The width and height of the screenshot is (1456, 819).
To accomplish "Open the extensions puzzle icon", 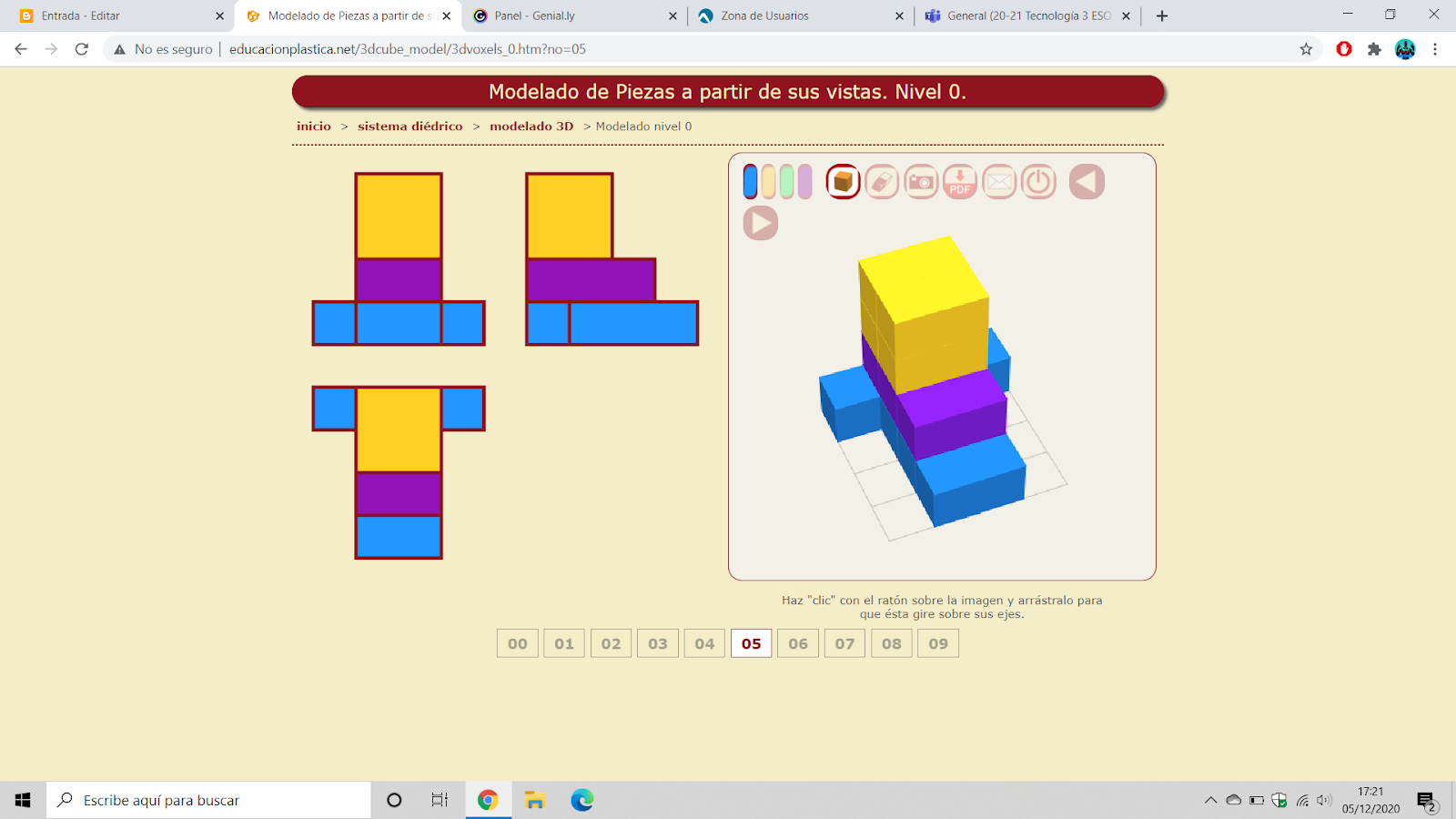I will point(1374,49).
